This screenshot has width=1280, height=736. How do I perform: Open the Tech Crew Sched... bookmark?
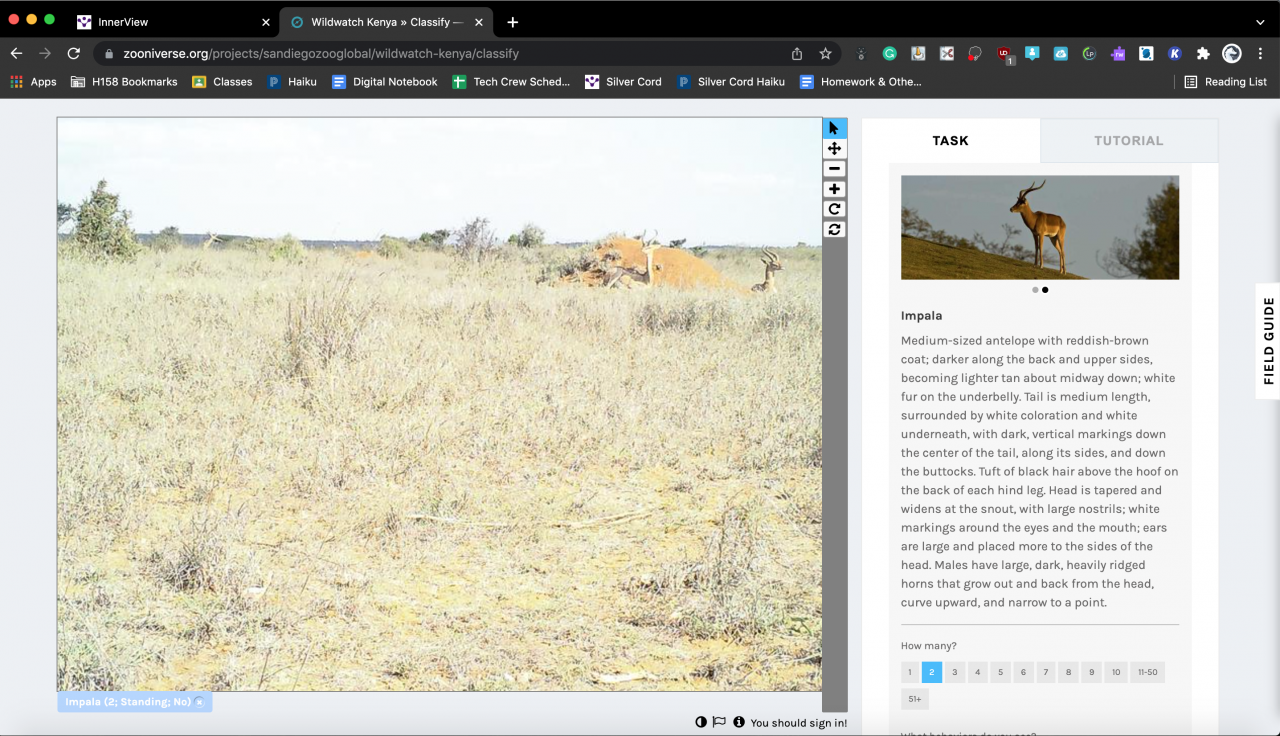(511, 82)
